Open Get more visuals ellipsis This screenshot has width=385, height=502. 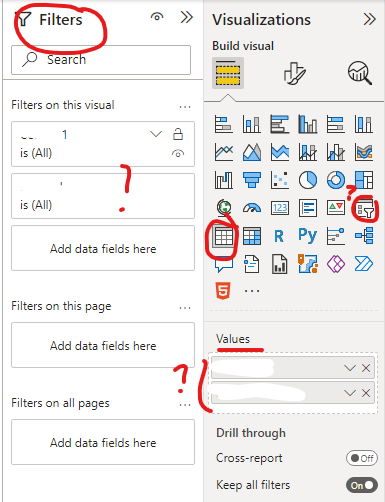point(252,291)
